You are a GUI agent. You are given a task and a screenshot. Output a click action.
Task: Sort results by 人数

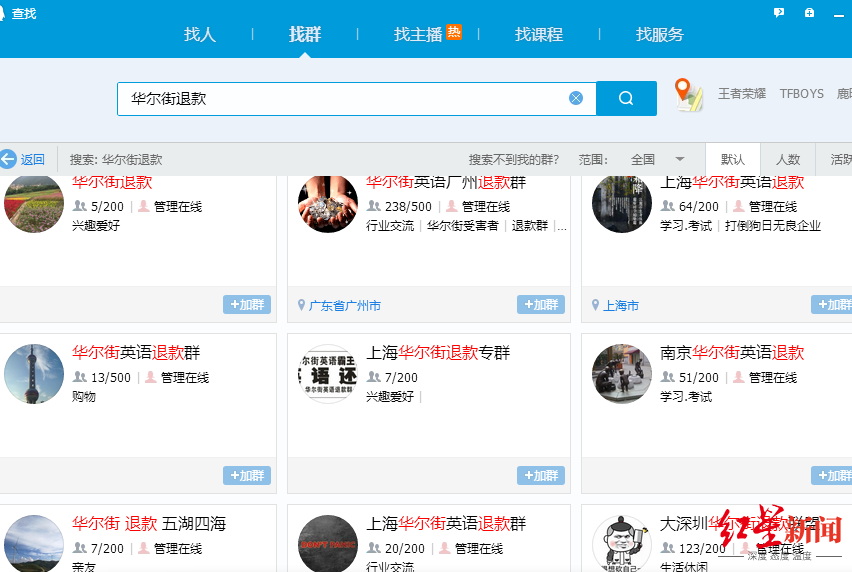pyautogui.click(x=788, y=159)
